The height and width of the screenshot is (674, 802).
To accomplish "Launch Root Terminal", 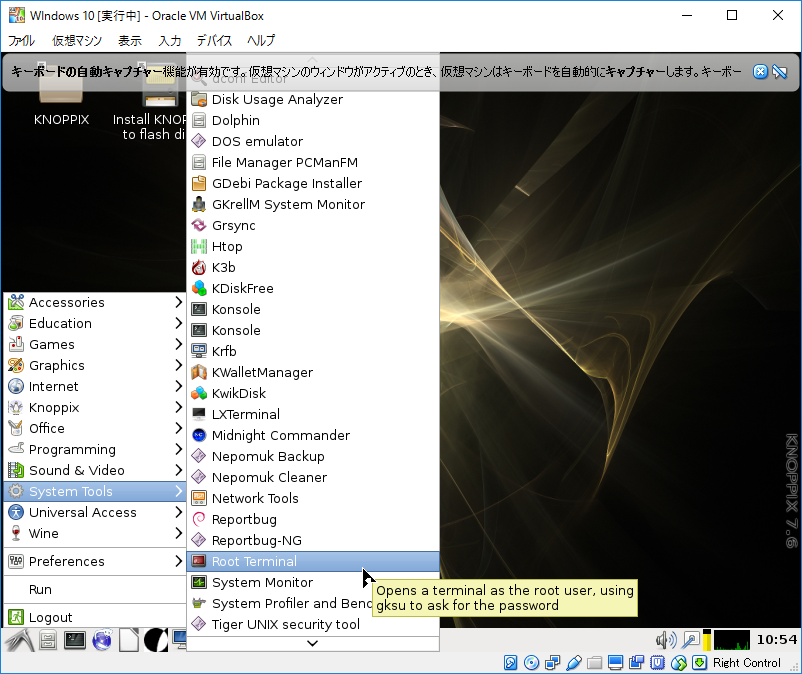I will point(313,561).
